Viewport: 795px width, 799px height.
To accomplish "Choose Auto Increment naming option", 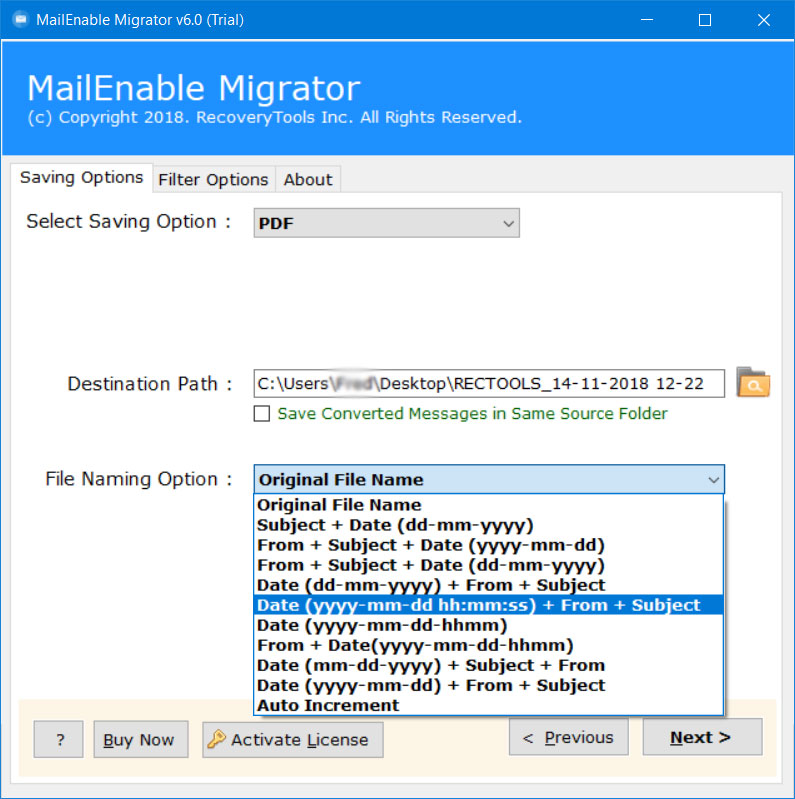I will pyautogui.click(x=488, y=705).
